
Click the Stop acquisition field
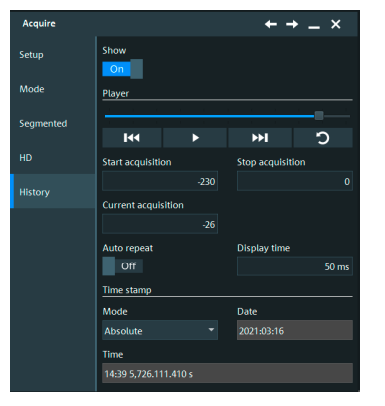point(295,181)
